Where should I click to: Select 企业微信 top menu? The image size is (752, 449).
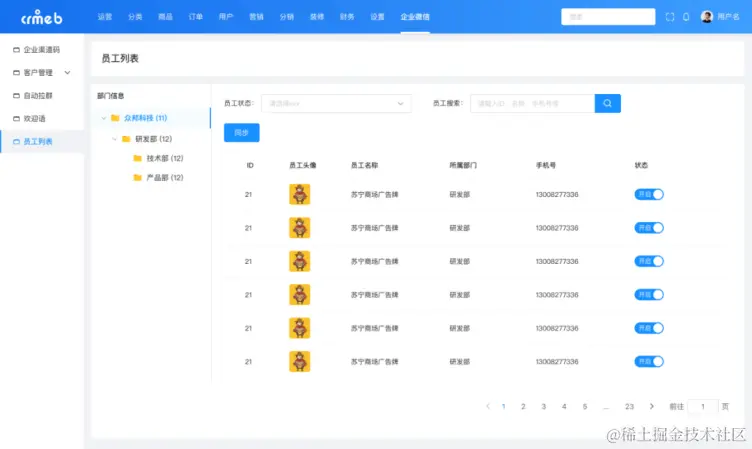(415, 17)
